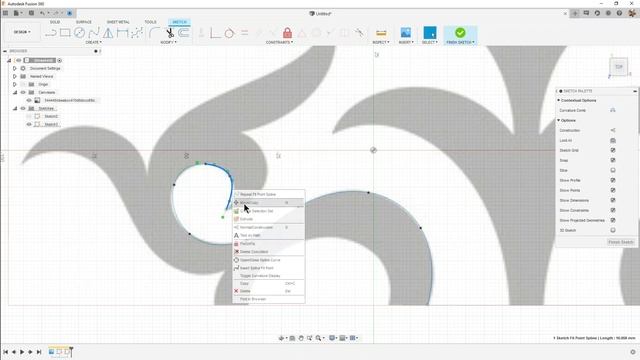640x360 pixels.
Task: Select the Fillet tool in Modify
Action: click(154, 33)
